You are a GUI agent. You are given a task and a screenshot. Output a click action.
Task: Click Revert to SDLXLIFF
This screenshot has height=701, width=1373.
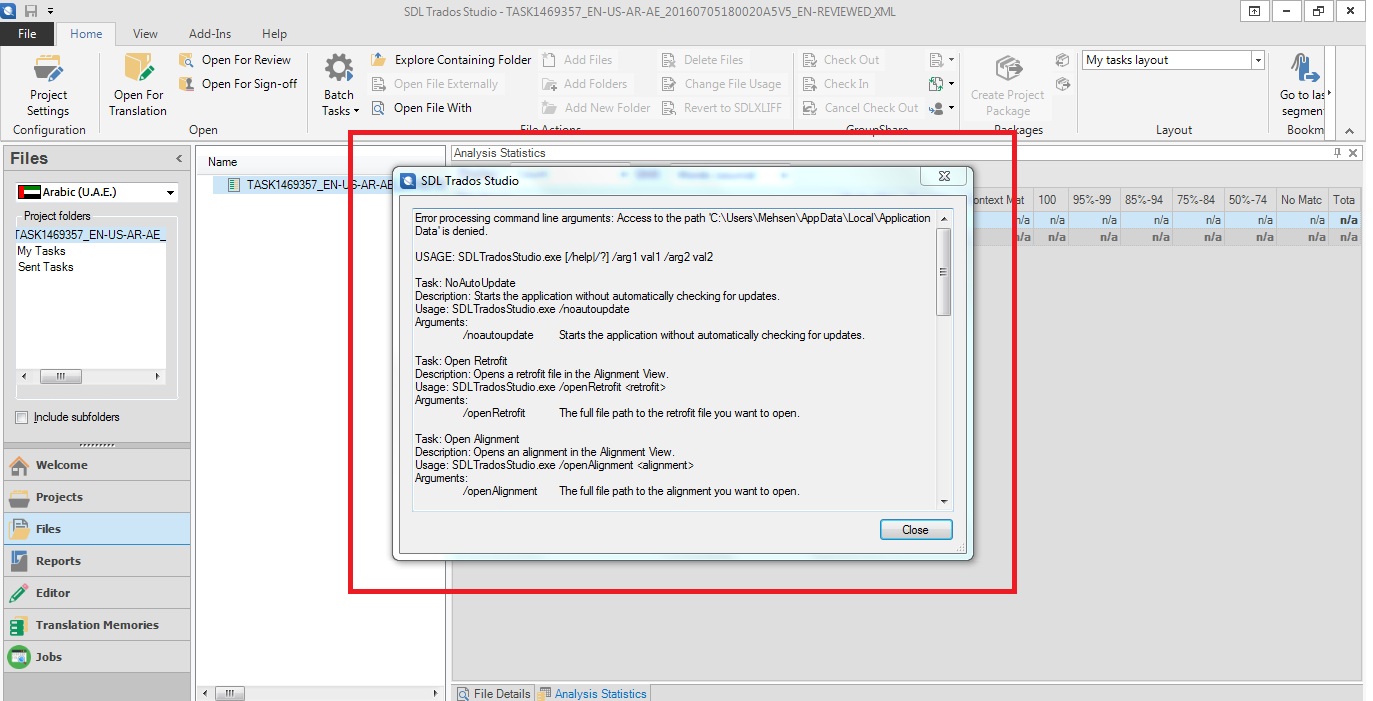pos(721,108)
